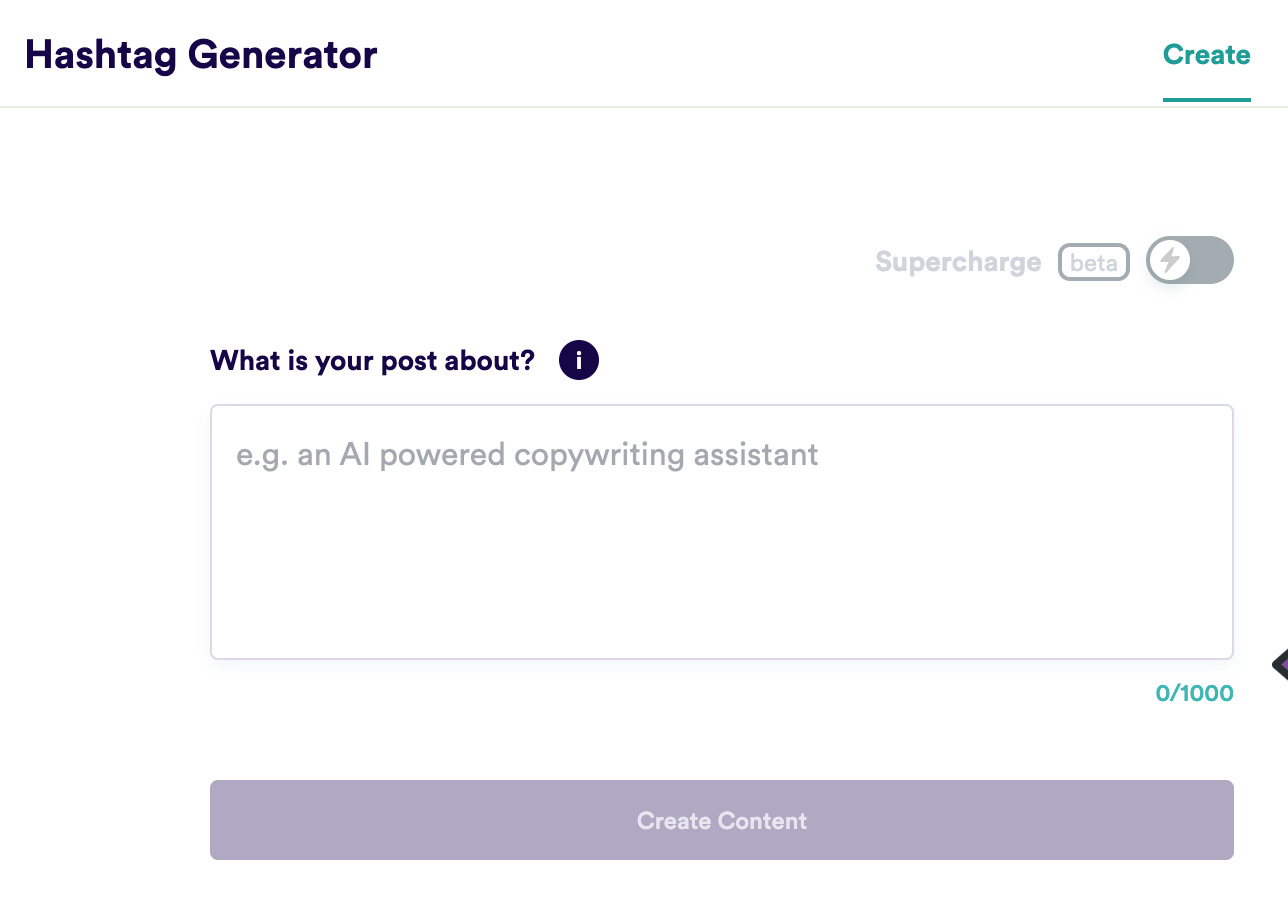Click the info icon beside the post question
The height and width of the screenshot is (922, 1288).
(578, 360)
